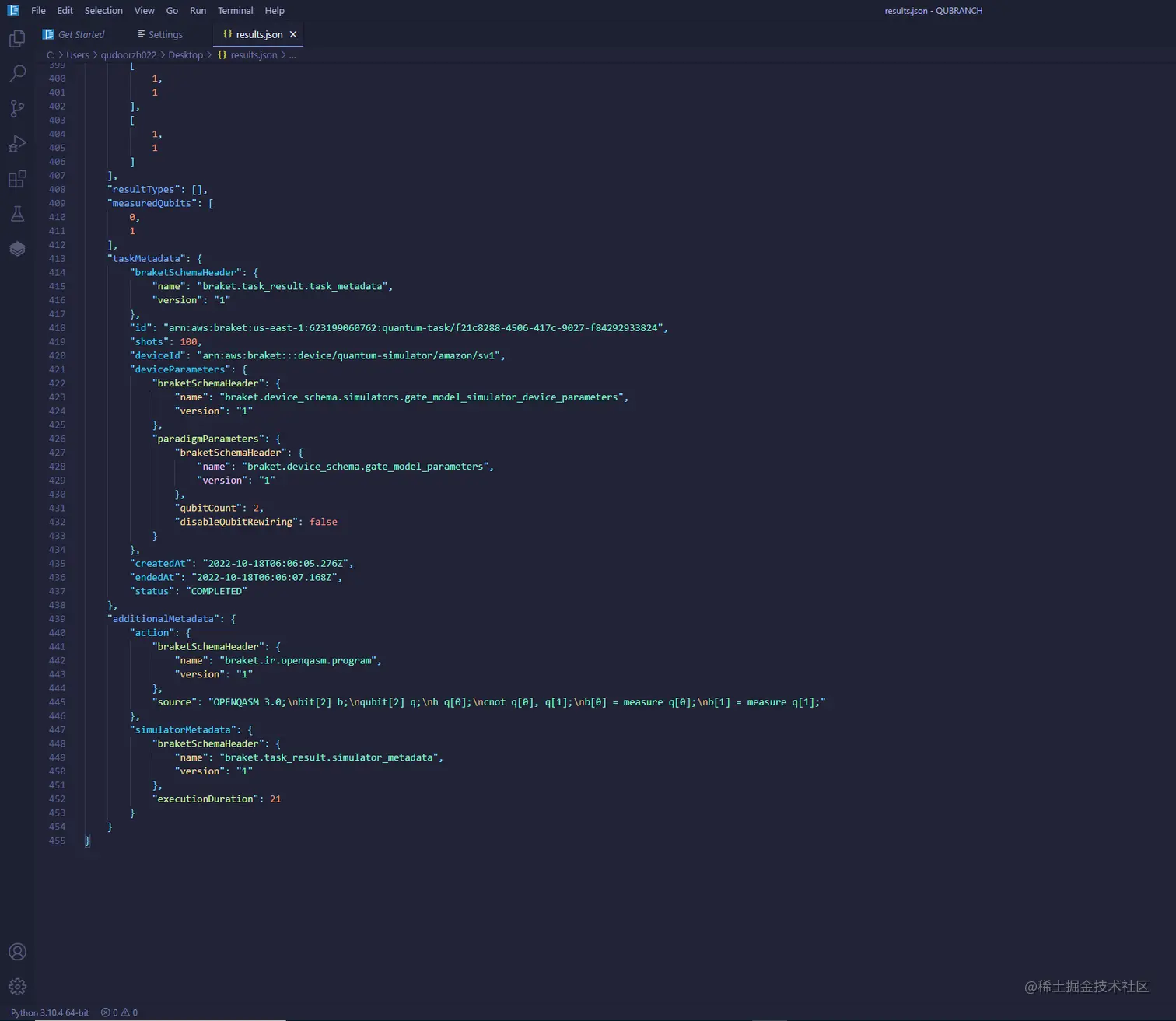Click qudoorzh022 breadcrumb segment

[128, 55]
